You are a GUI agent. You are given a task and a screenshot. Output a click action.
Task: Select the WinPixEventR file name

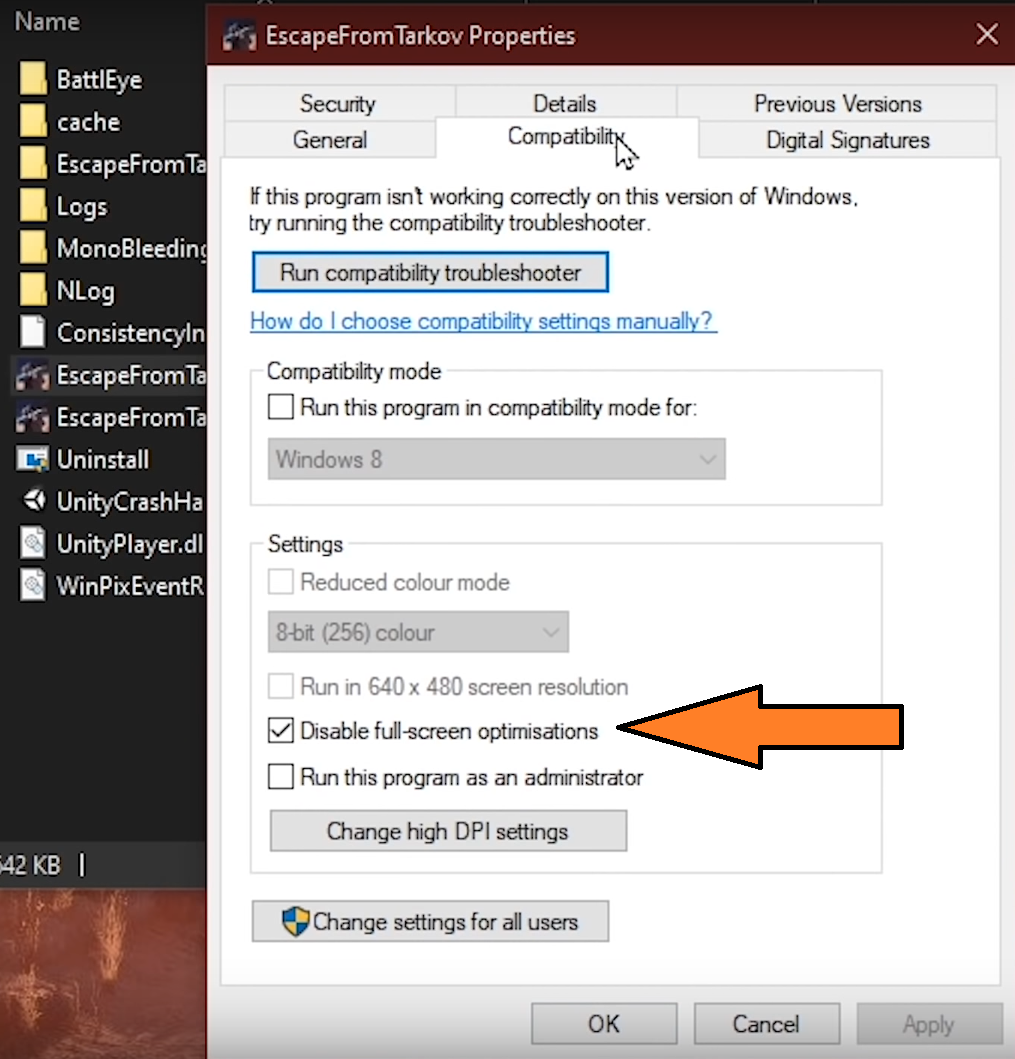tap(130, 586)
